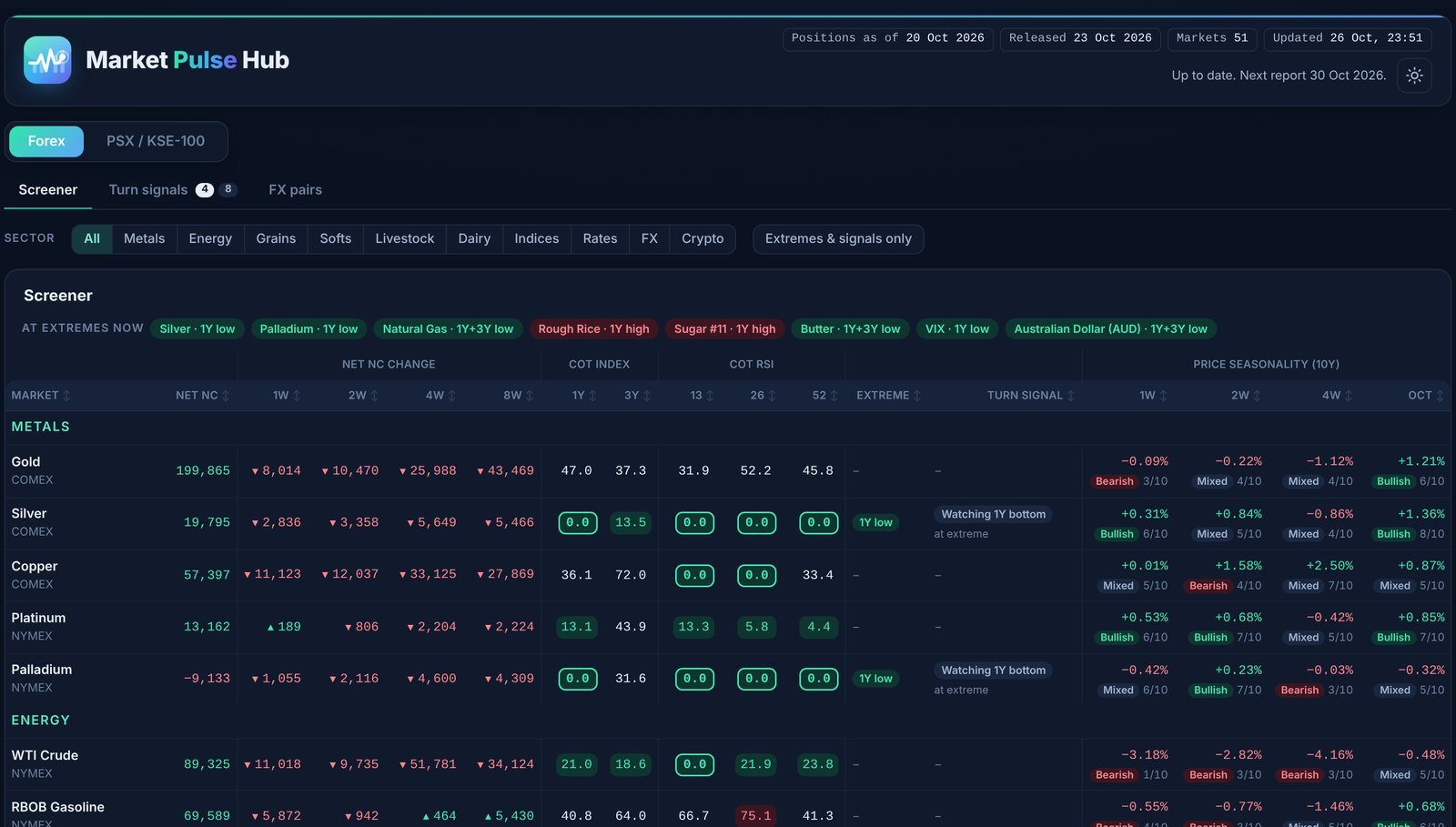Click the Market Pulse Hub logo icon

click(47, 60)
